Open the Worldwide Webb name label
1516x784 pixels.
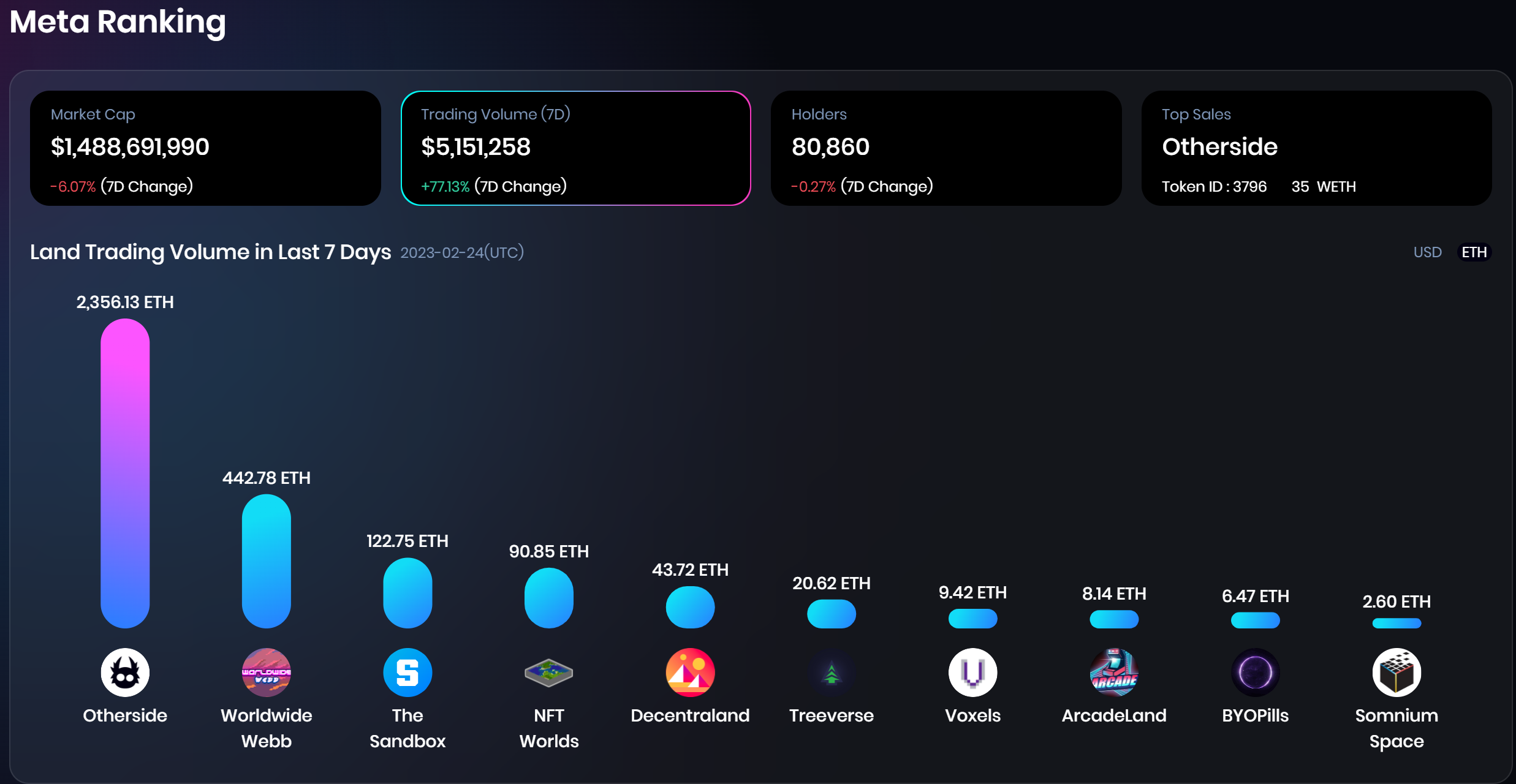coord(267,728)
